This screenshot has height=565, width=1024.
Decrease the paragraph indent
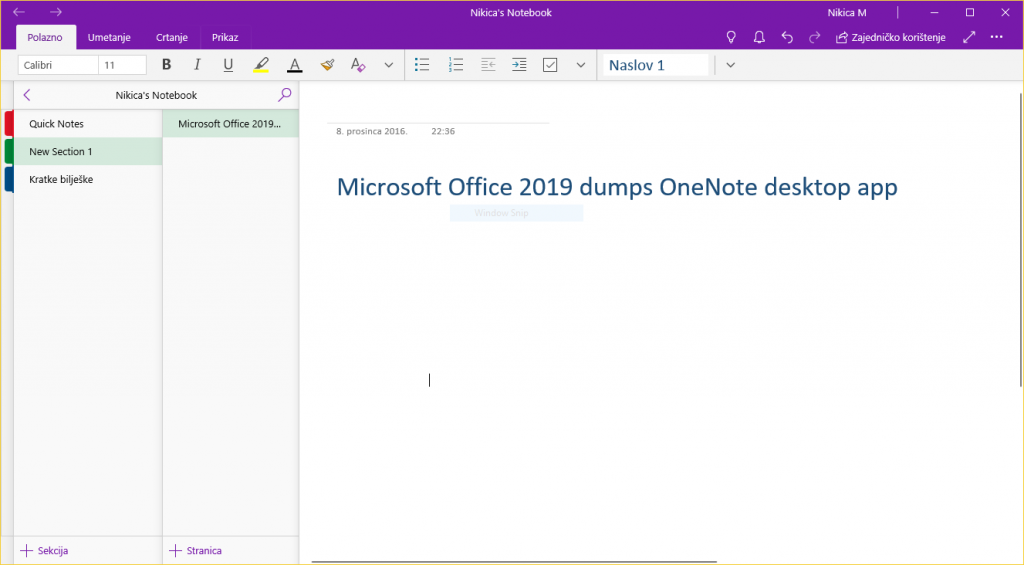point(488,65)
